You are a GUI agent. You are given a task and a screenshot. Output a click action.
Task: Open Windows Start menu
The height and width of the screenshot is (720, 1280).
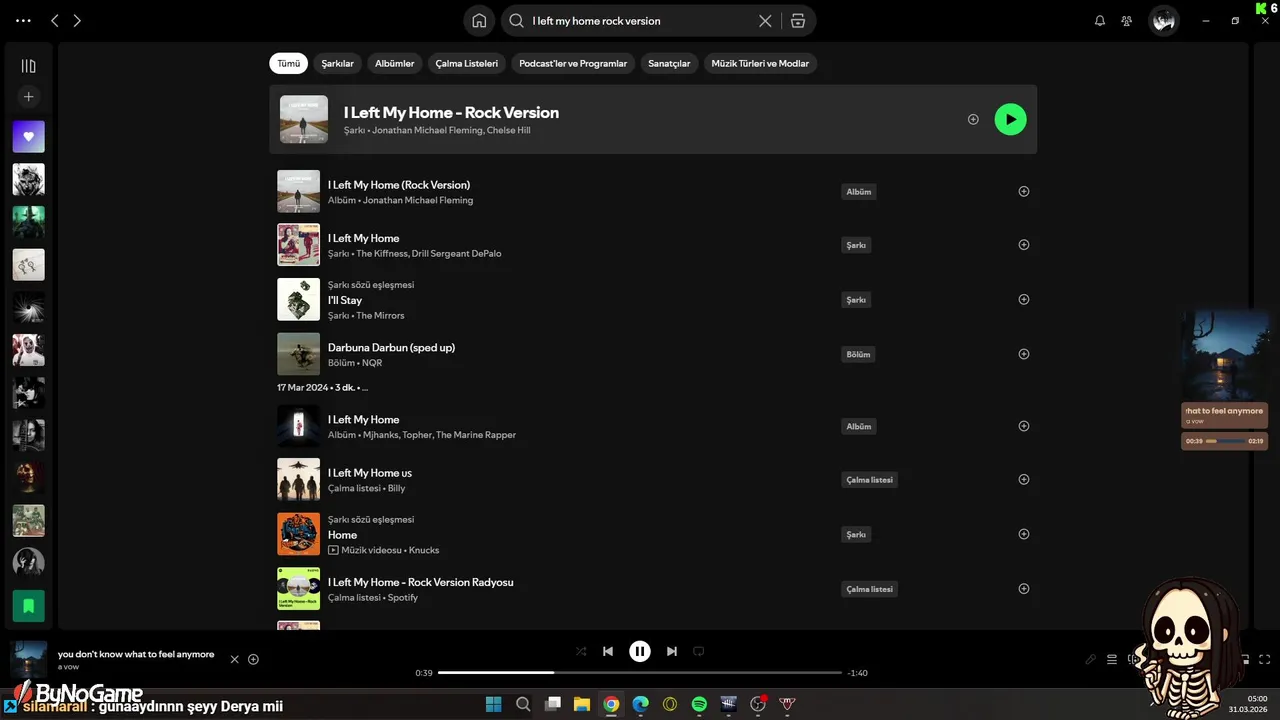pyautogui.click(x=494, y=704)
